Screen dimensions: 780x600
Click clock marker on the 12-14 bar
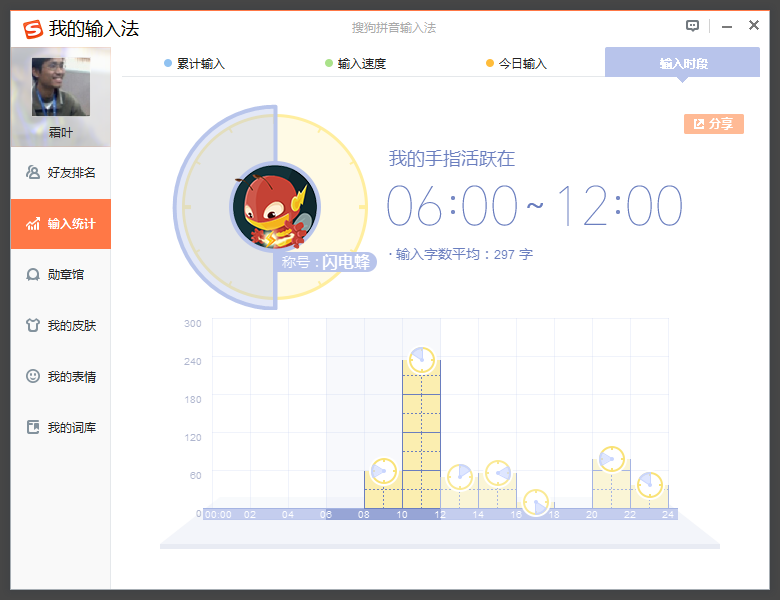(x=460, y=477)
